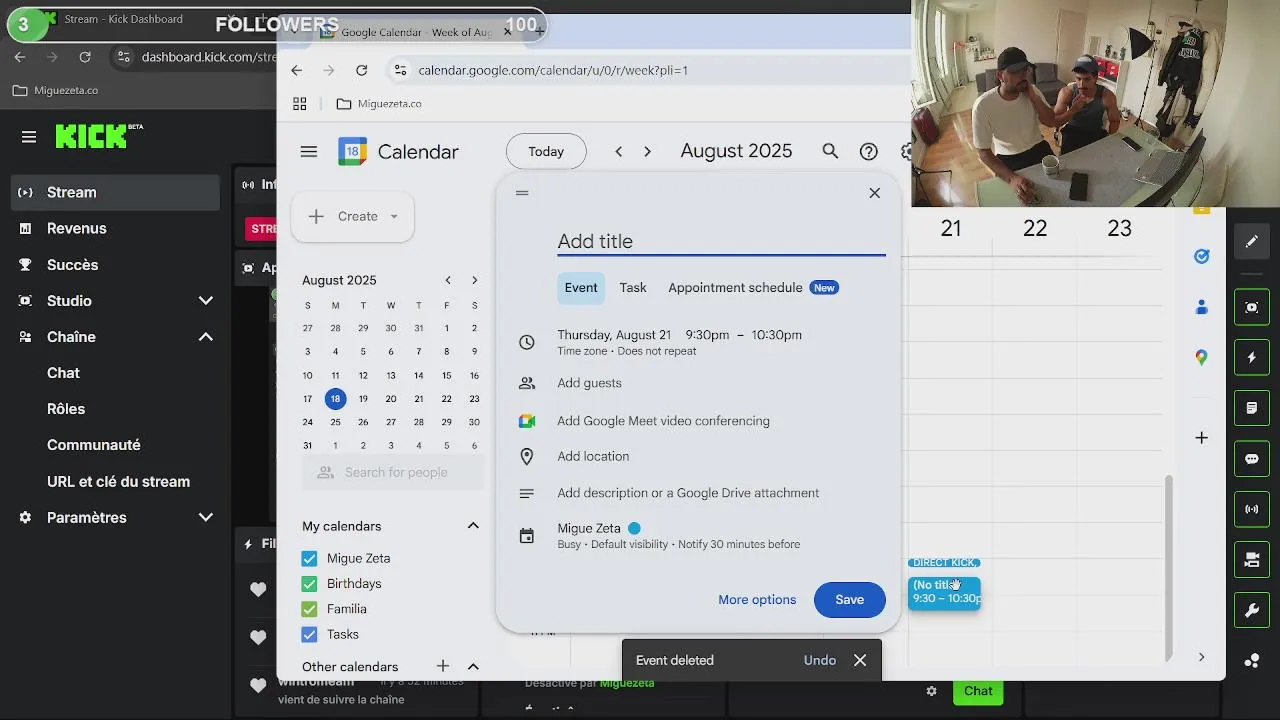This screenshot has width=1280, height=720.
Task: Expand Paramètres menu in Kick sidebar
Action: [x=206, y=518]
